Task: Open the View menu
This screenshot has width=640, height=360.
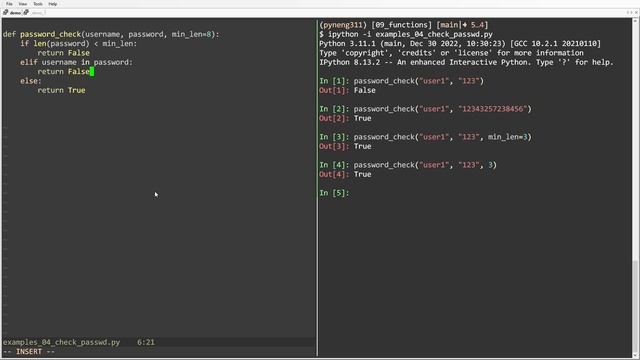Action: 23,4
